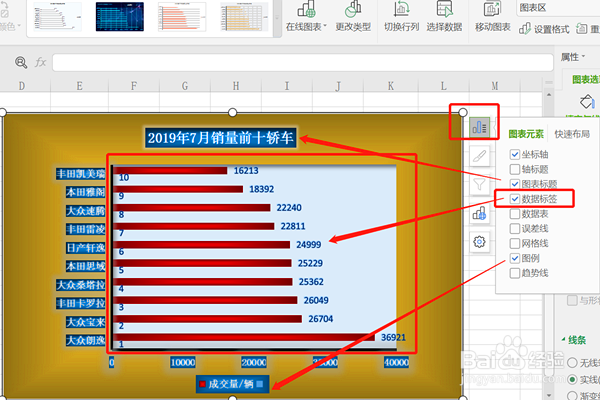Screen dimensions: 600x400
Task: Click the vertical scrollbar up arrow
Action: click(548, 95)
